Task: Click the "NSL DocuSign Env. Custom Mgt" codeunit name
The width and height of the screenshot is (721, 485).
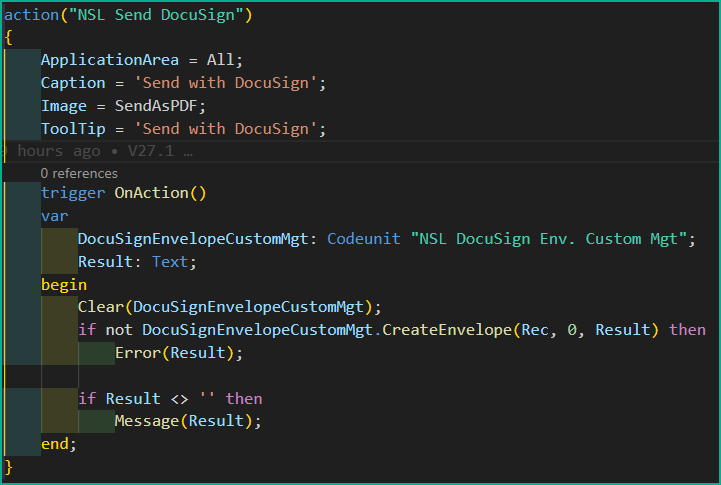Action: [549, 239]
